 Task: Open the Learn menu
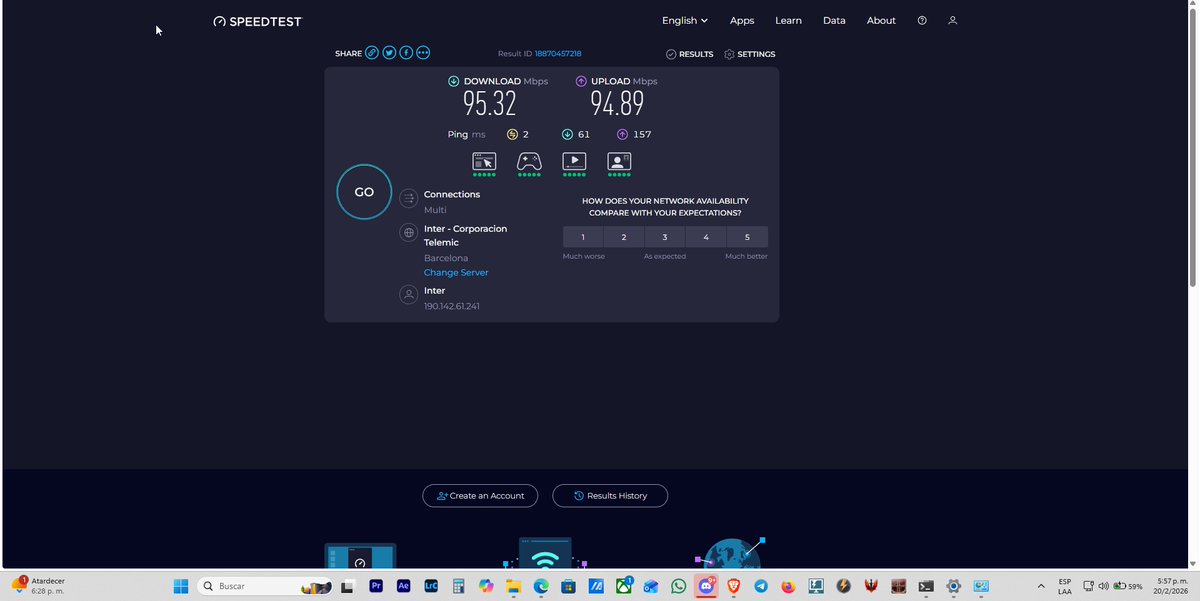click(788, 20)
